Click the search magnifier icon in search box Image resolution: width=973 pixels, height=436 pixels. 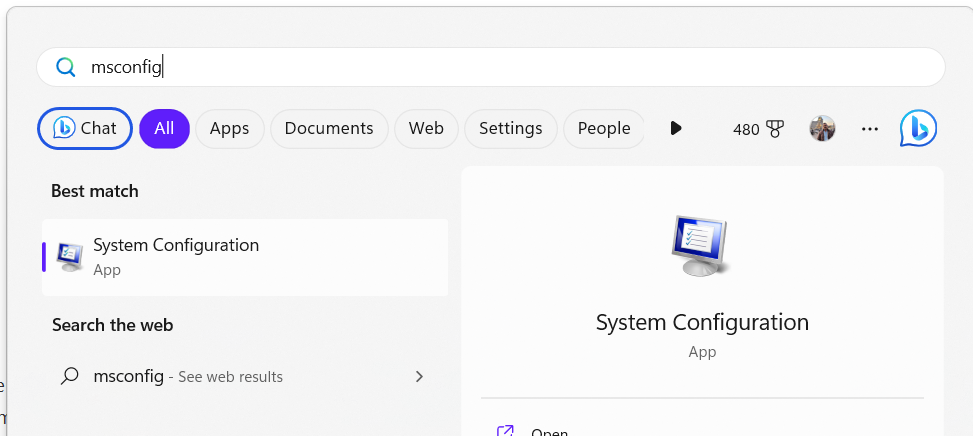tap(65, 67)
